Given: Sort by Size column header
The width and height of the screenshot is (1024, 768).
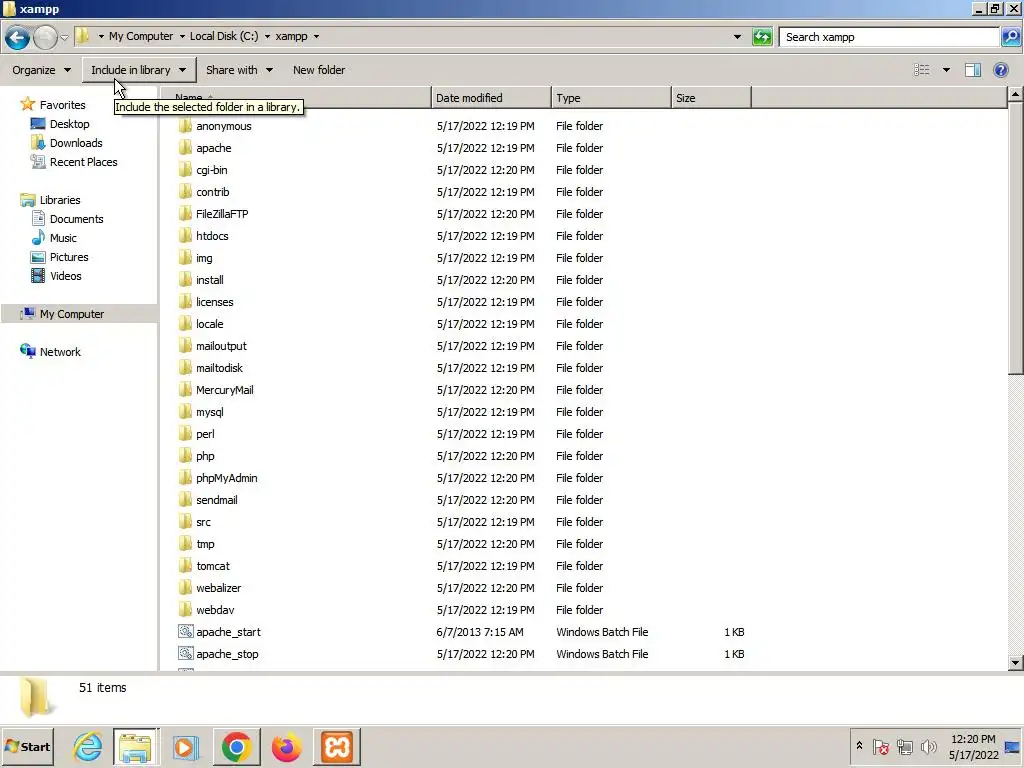Looking at the screenshot, I should (711, 98).
